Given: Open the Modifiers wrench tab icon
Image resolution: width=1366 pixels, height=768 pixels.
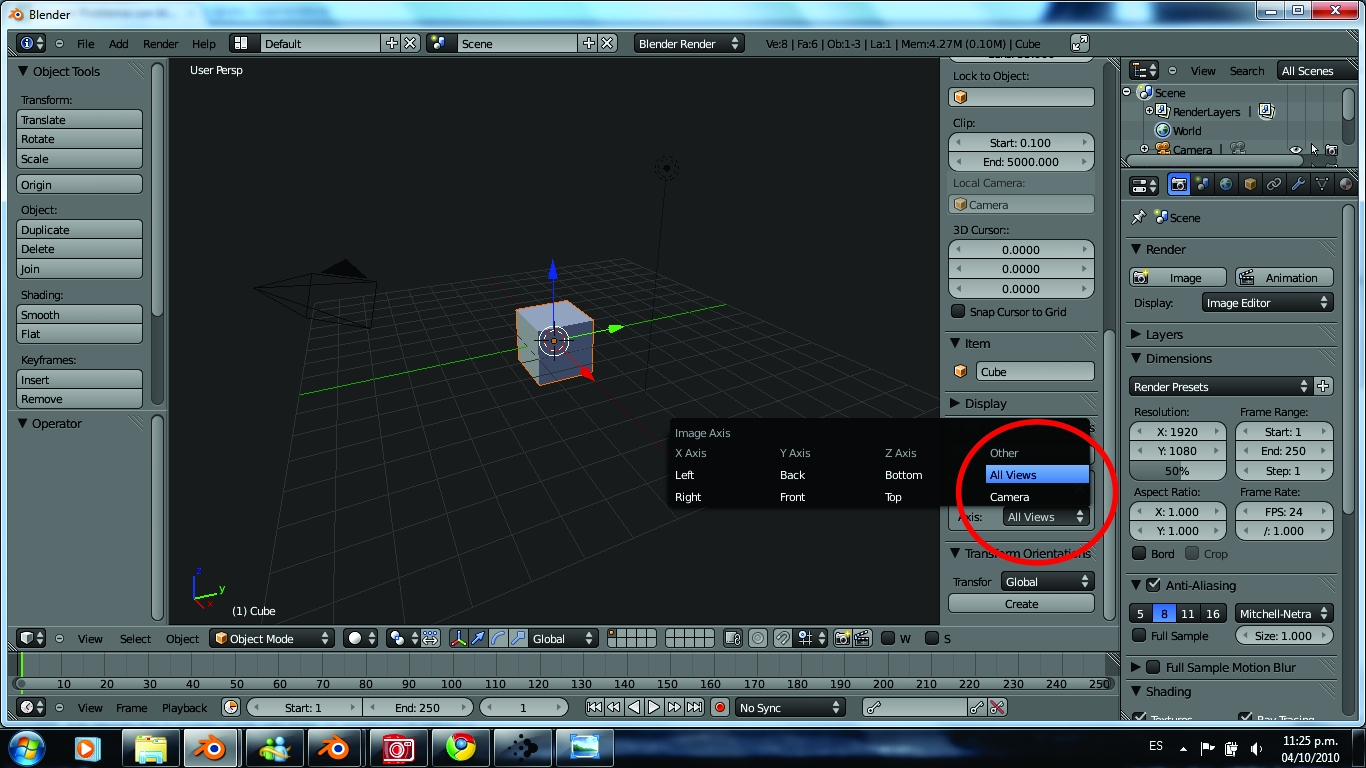Looking at the screenshot, I should tap(1298, 185).
